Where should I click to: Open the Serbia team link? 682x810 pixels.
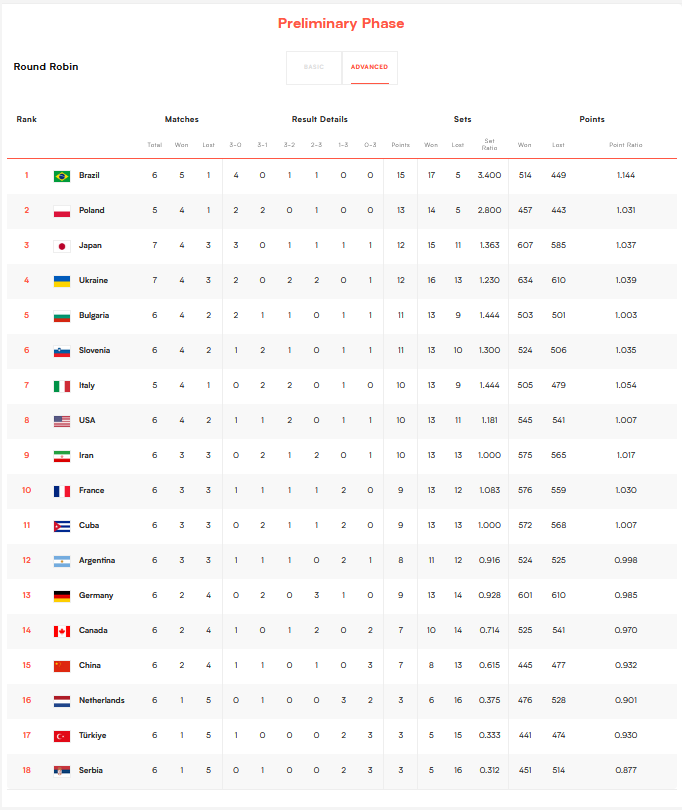click(x=91, y=771)
